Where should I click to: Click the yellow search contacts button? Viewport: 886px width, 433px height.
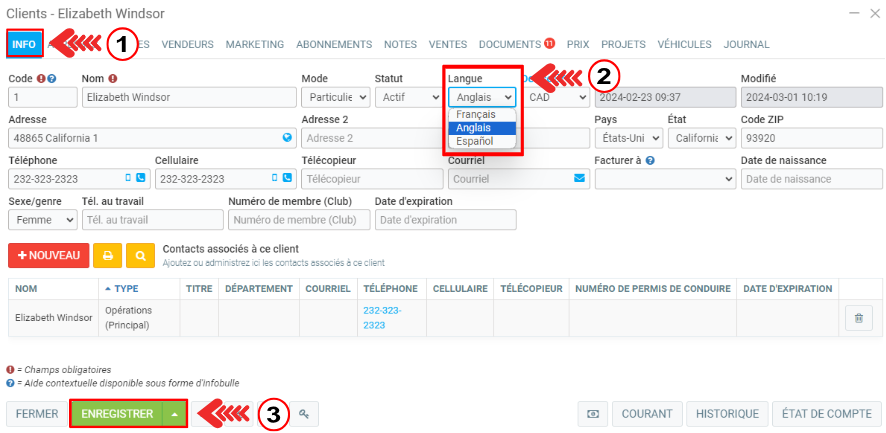140,255
